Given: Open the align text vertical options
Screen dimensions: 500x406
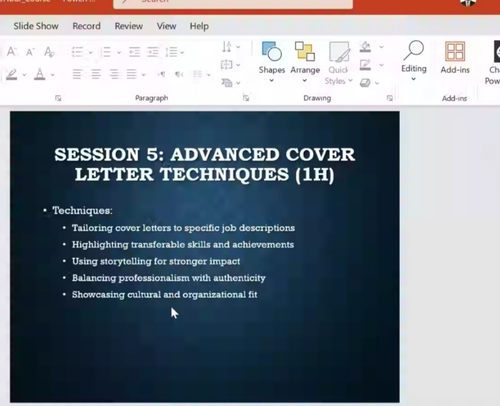Looking at the screenshot, I should (227, 64).
